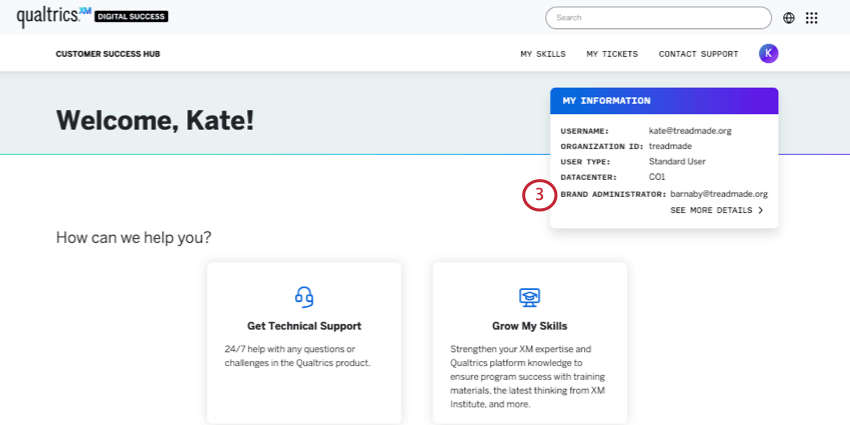Image resolution: width=850 pixels, height=425 pixels.
Task: Select organization ID value treadmade
Action: point(670,146)
